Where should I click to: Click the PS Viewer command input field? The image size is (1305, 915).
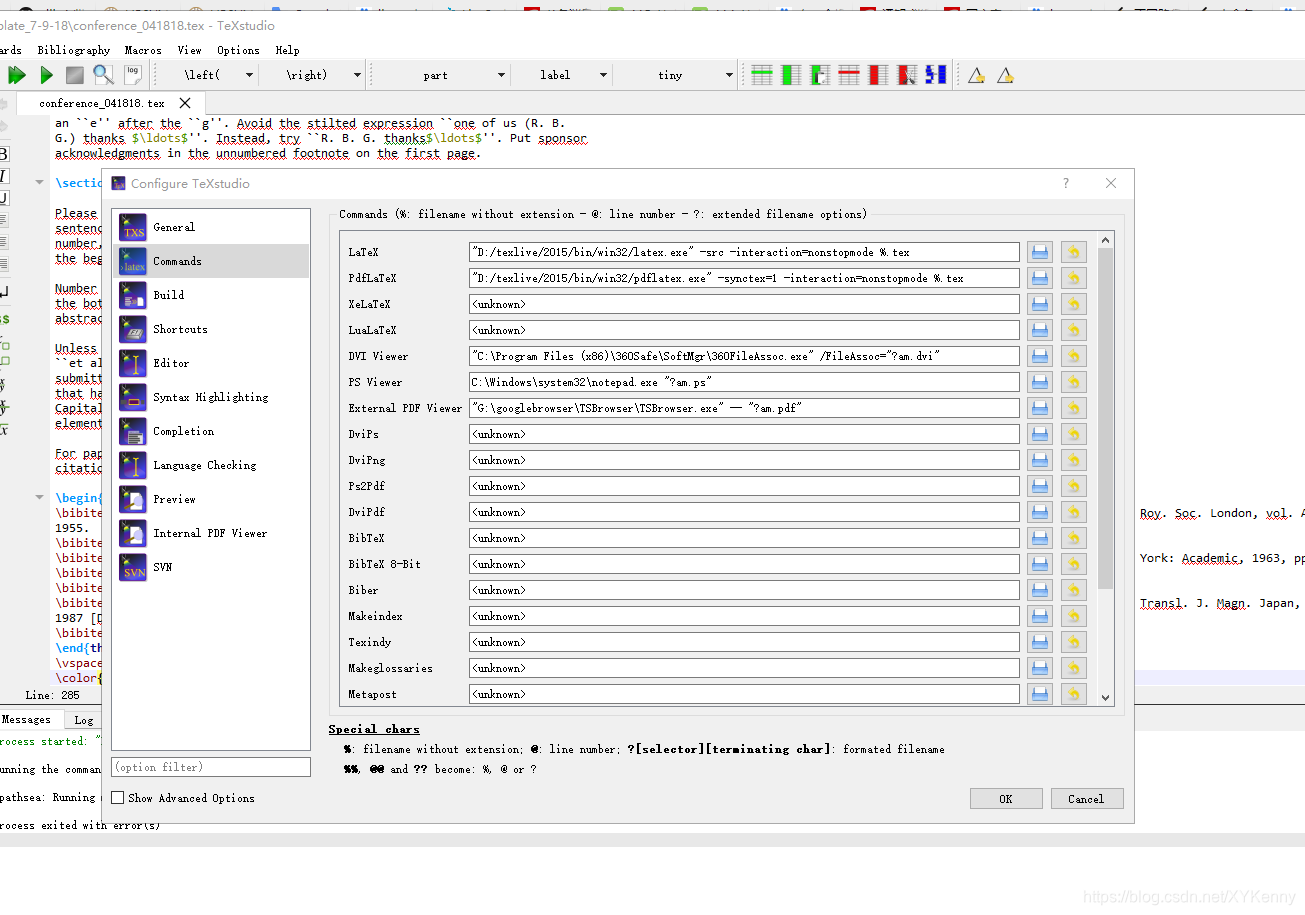click(744, 382)
